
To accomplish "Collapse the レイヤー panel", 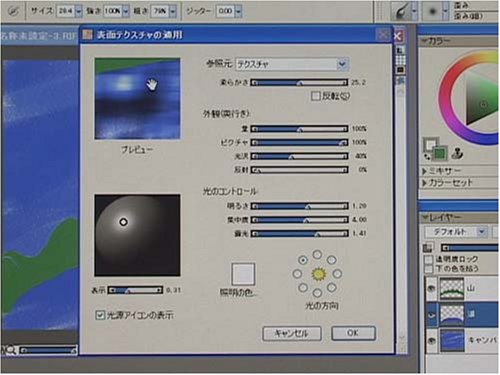I will [425, 218].
